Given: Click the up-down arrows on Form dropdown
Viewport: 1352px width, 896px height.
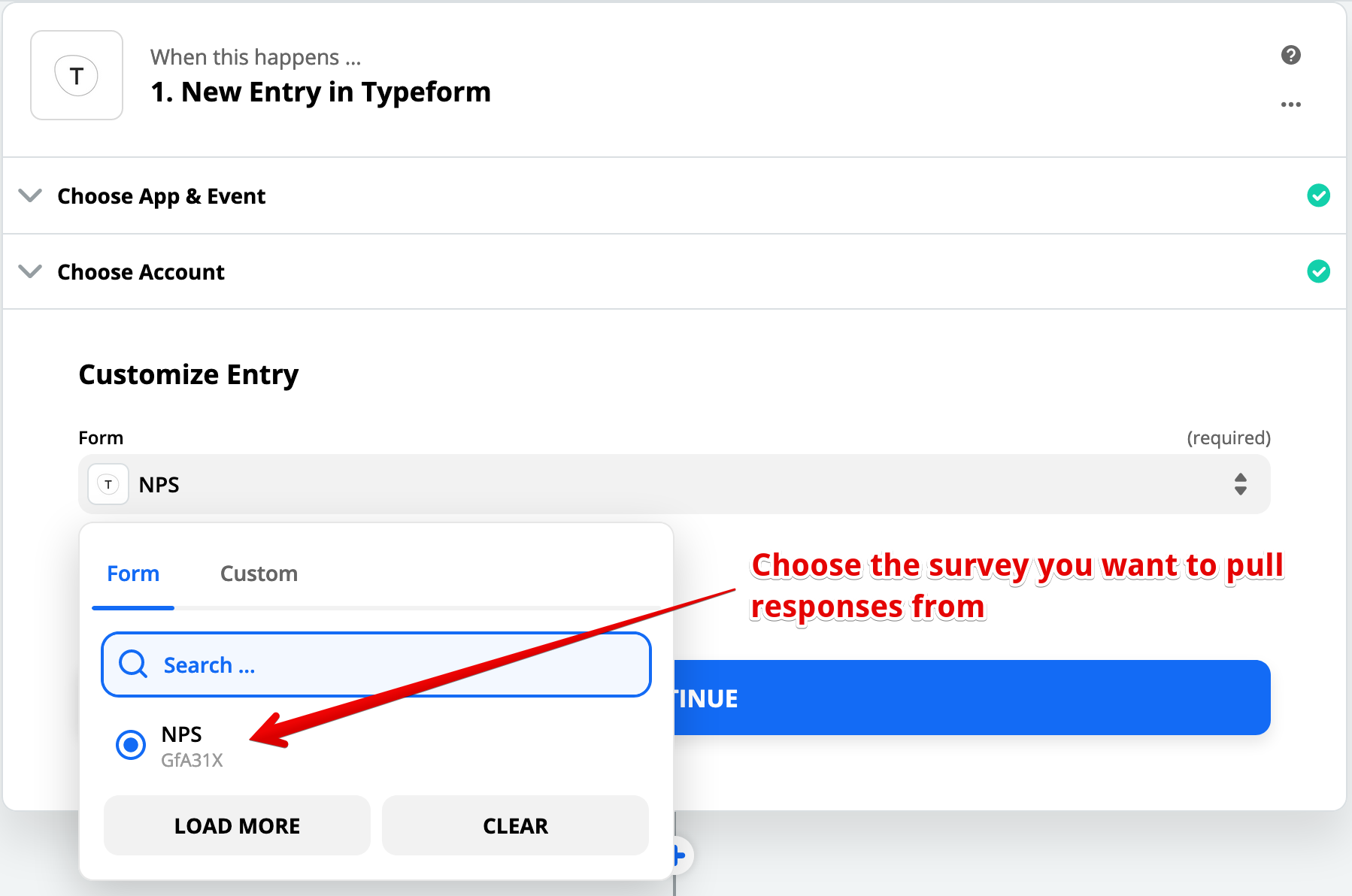Looking at the screenshot, I should point(1241,484).
